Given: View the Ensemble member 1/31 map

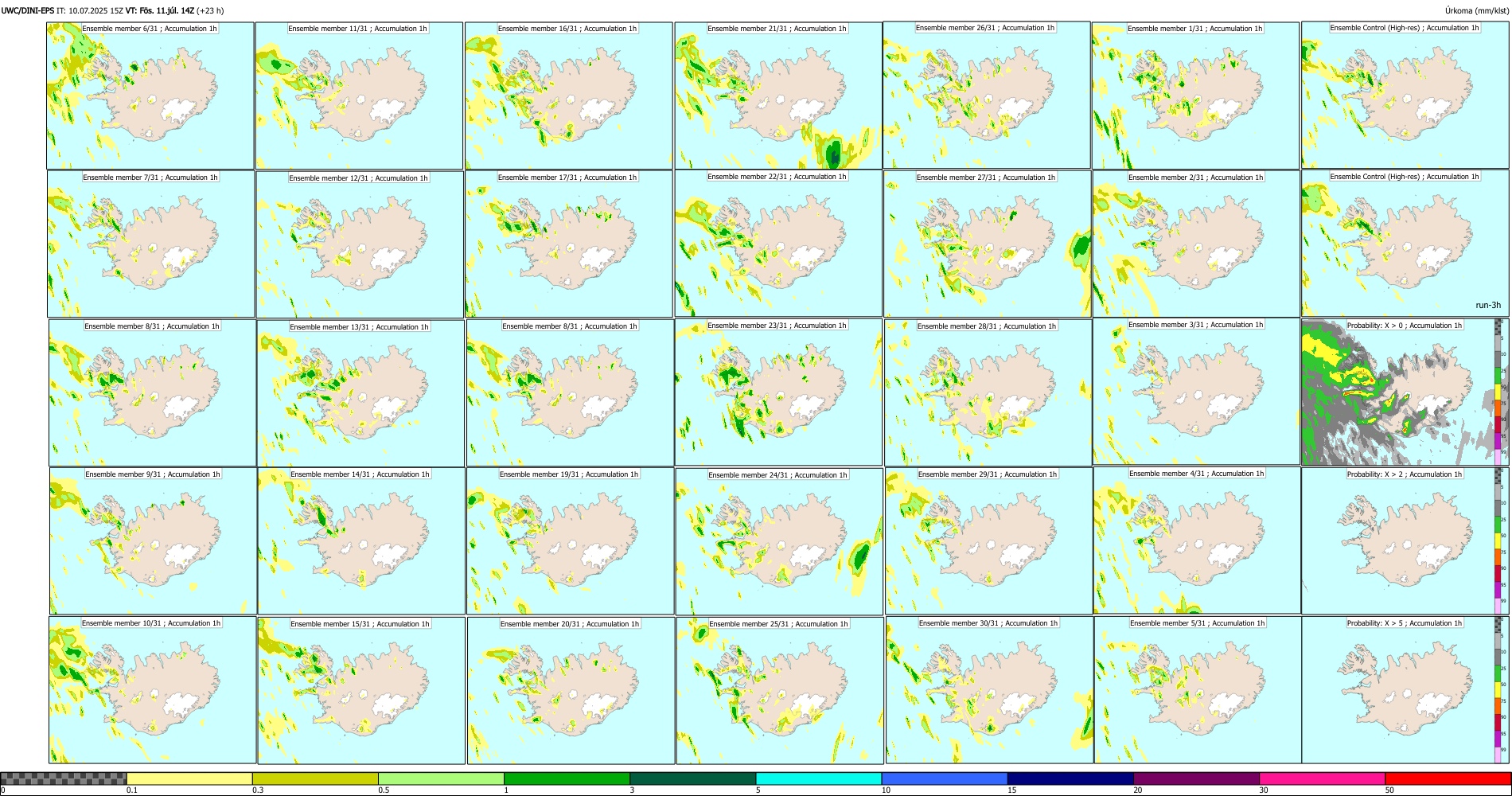Looking at the screenshot, I should point(1196,96).
